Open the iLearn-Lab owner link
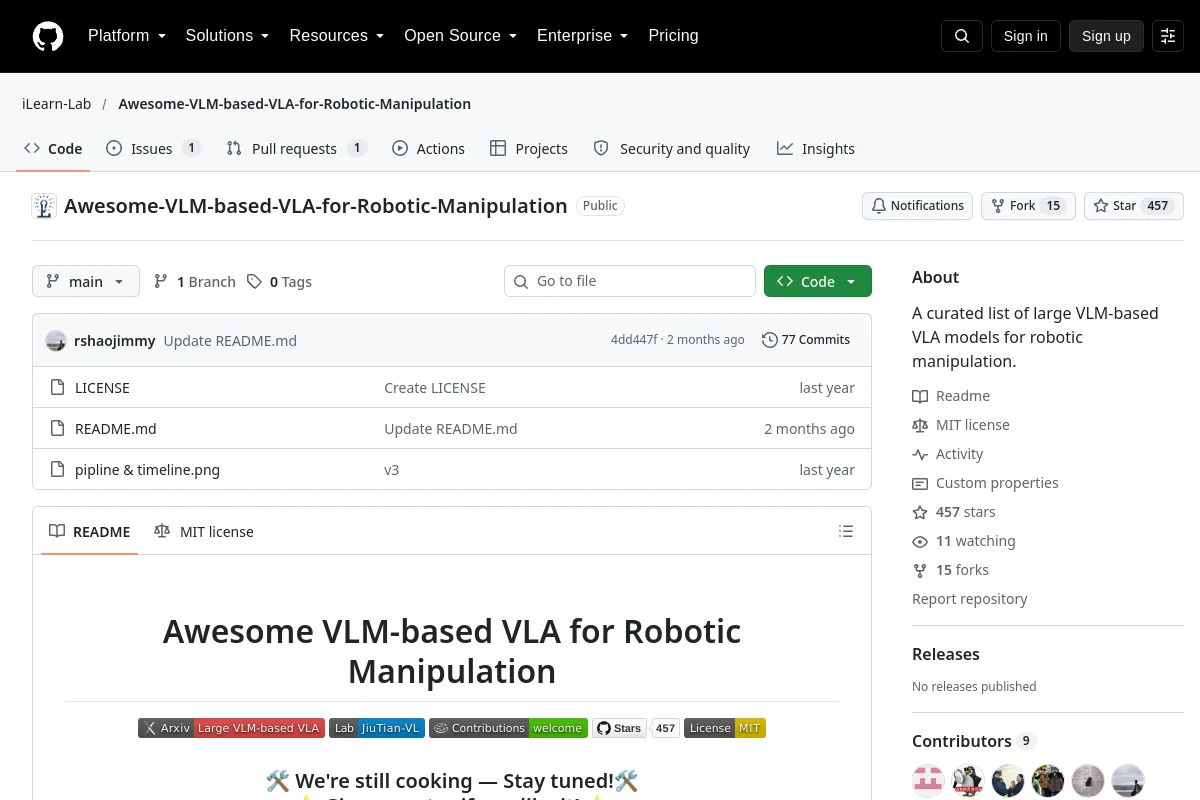Screen dimensions: 1200x800 (57, 104)
